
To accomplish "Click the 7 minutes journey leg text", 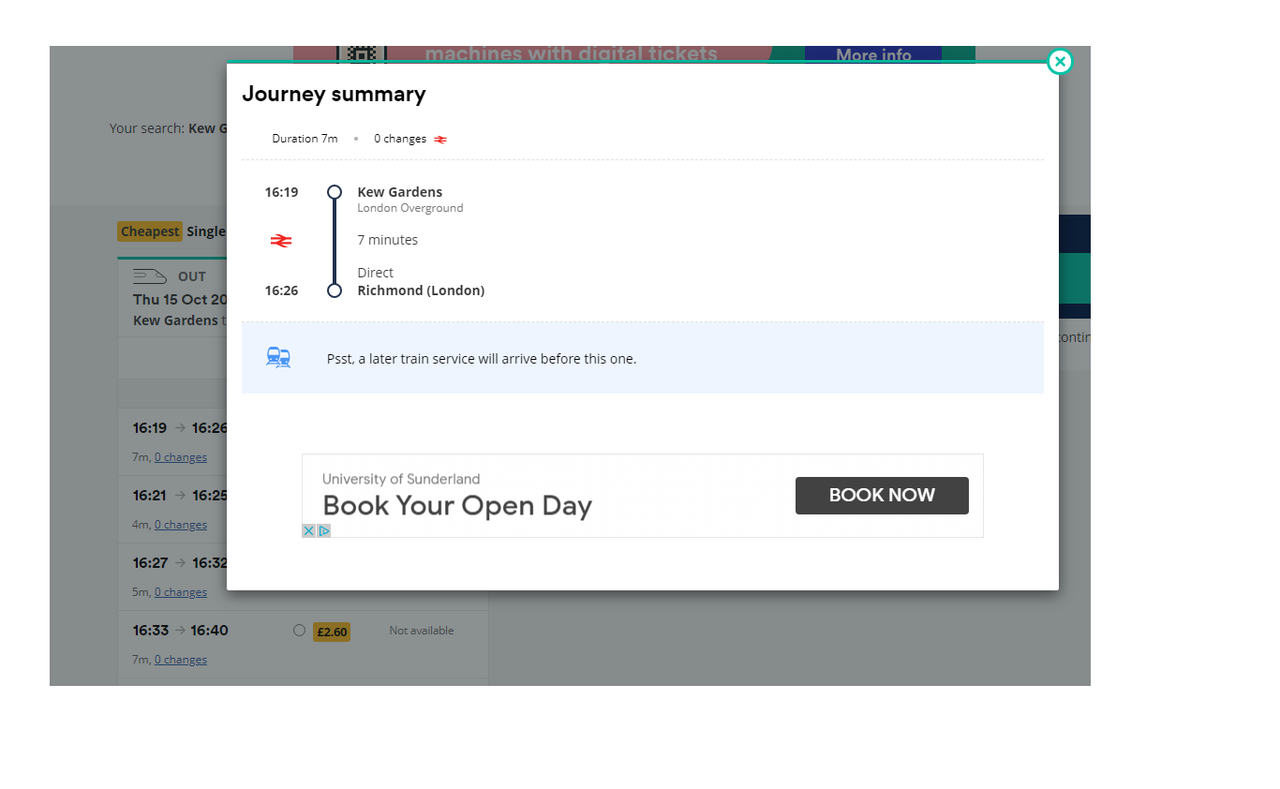I will coord(388,240).
